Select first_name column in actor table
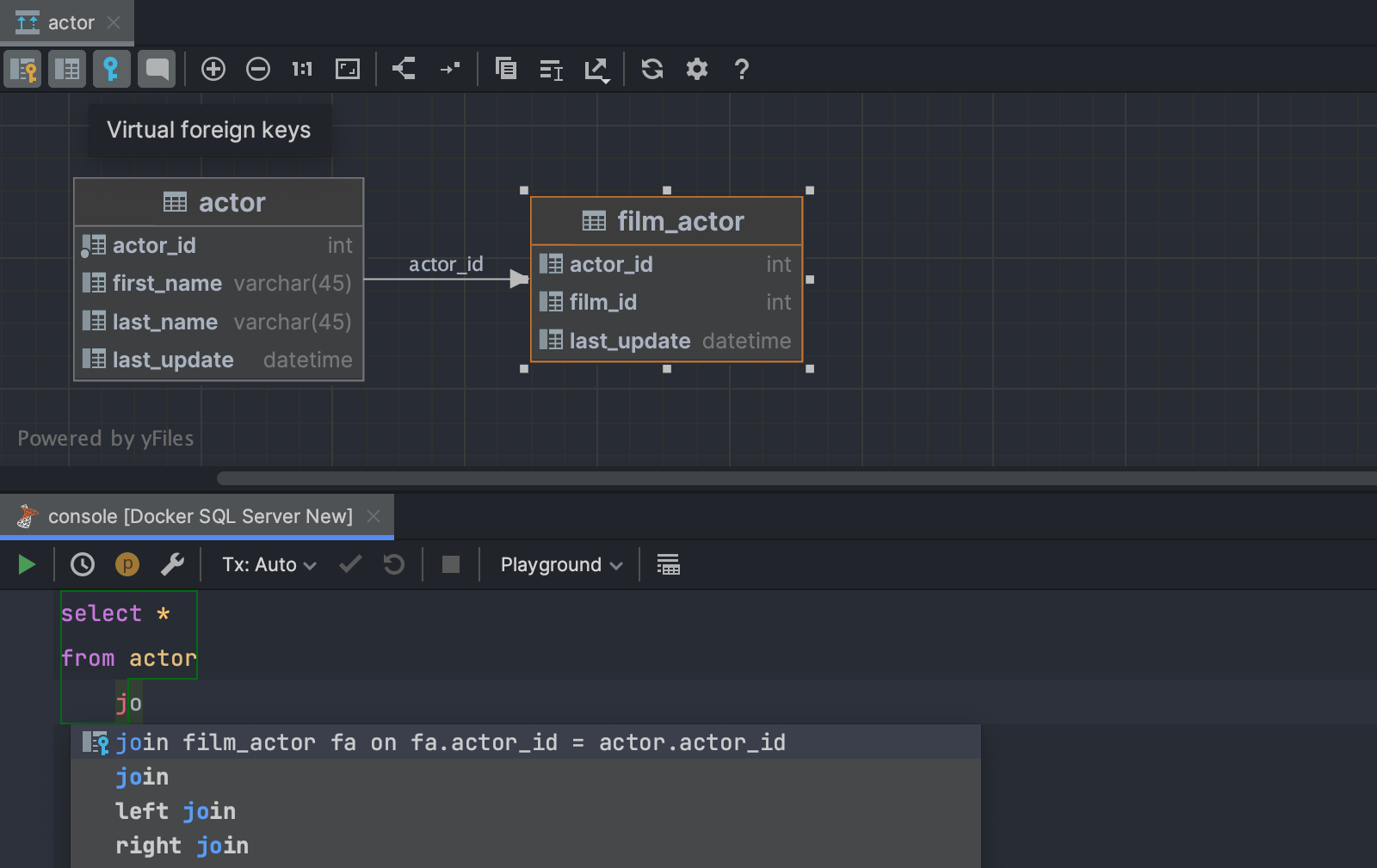This screenshot has width=1377, height=868. [x=219, y=283]
